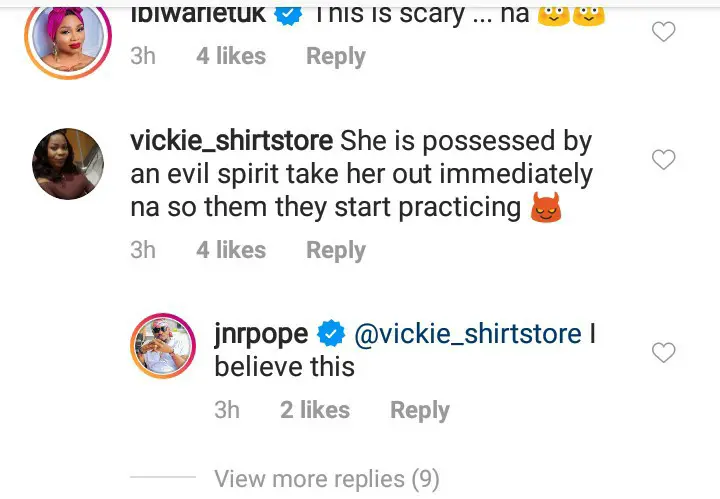
Task: View 4 likes on ibiwarietuk's comment
Action: coord(231,56)
